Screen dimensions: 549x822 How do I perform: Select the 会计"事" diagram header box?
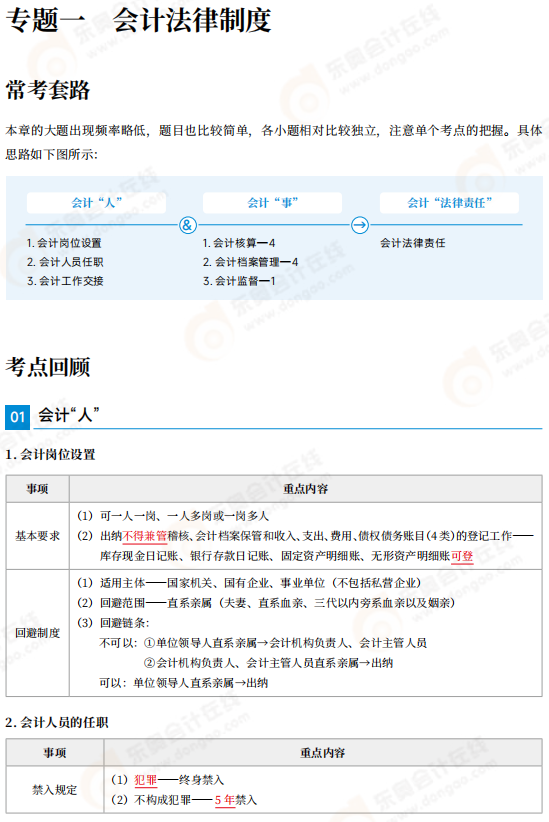click(x=273, y=203)
